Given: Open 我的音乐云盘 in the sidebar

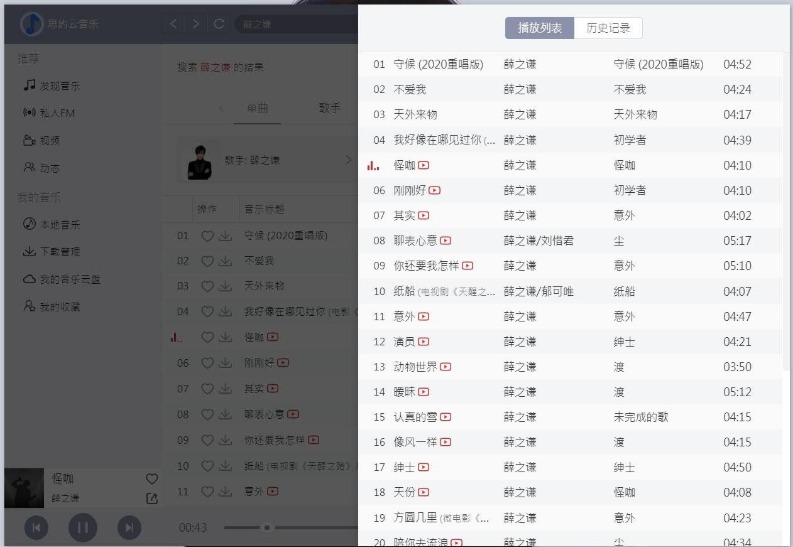Looking at the screenshot, I should [x=62, y=279].
